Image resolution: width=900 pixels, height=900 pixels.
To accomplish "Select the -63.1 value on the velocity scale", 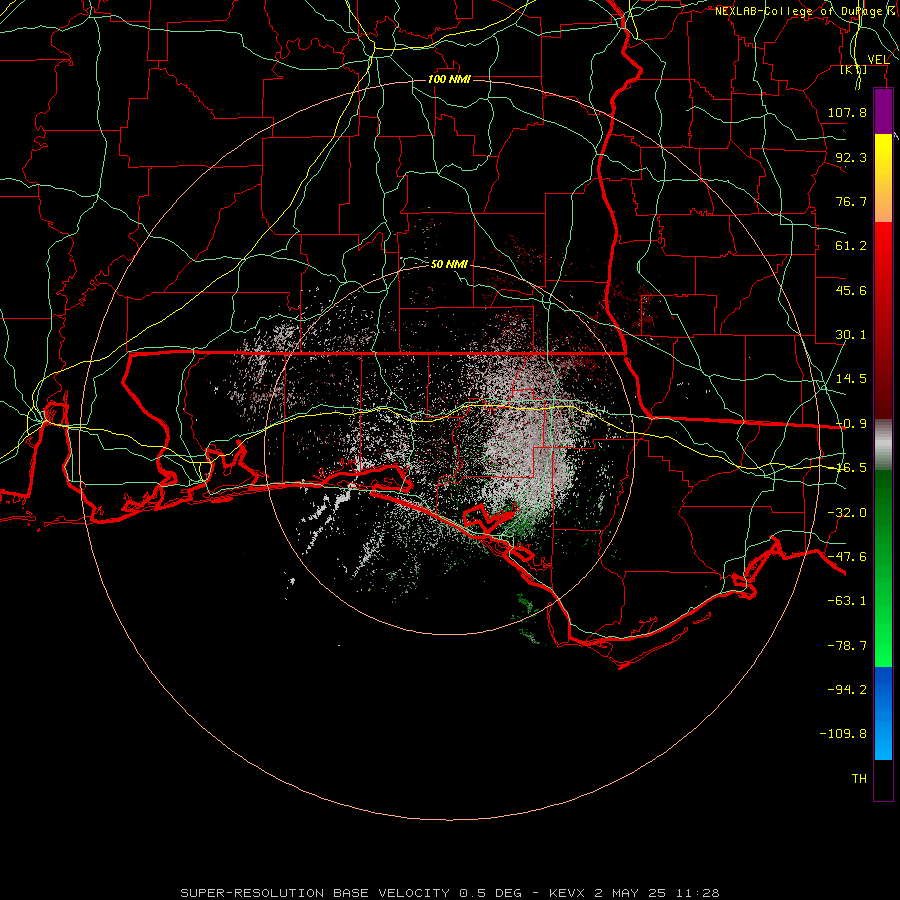I will [x=847, y=601].
